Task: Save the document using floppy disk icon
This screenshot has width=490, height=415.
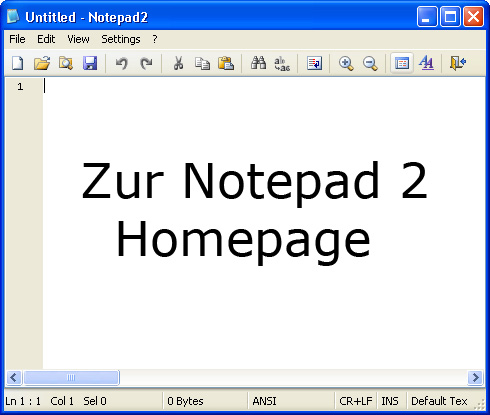Action: click(x=90, y=63)
